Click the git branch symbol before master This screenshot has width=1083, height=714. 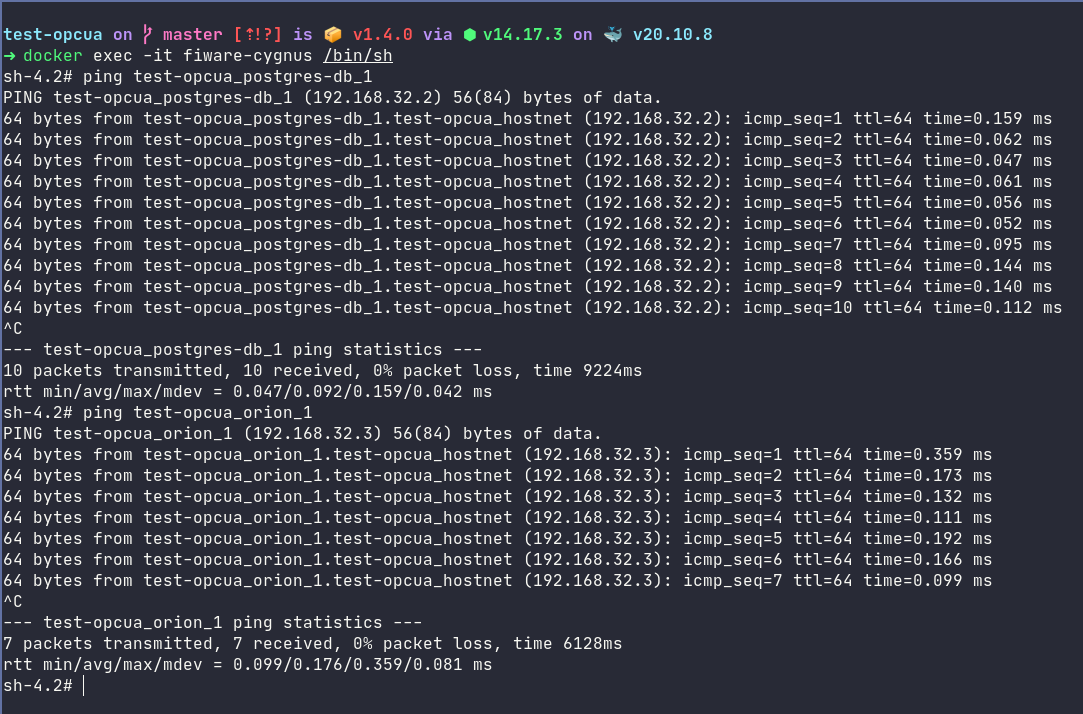(x=147, y=35)
